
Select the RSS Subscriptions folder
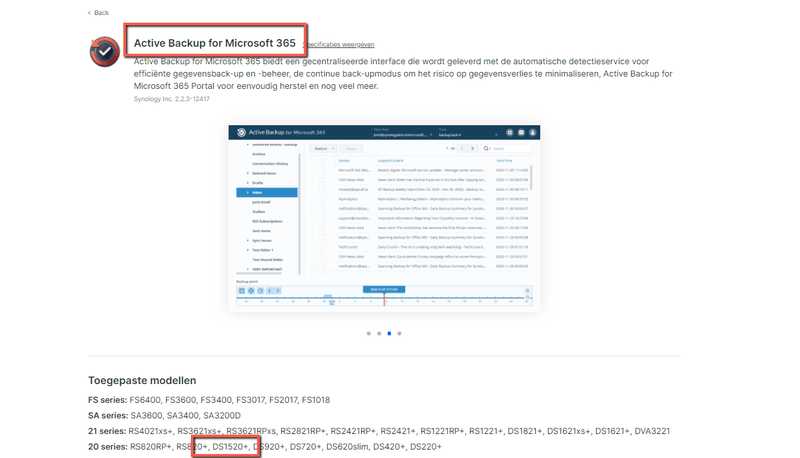267,221
